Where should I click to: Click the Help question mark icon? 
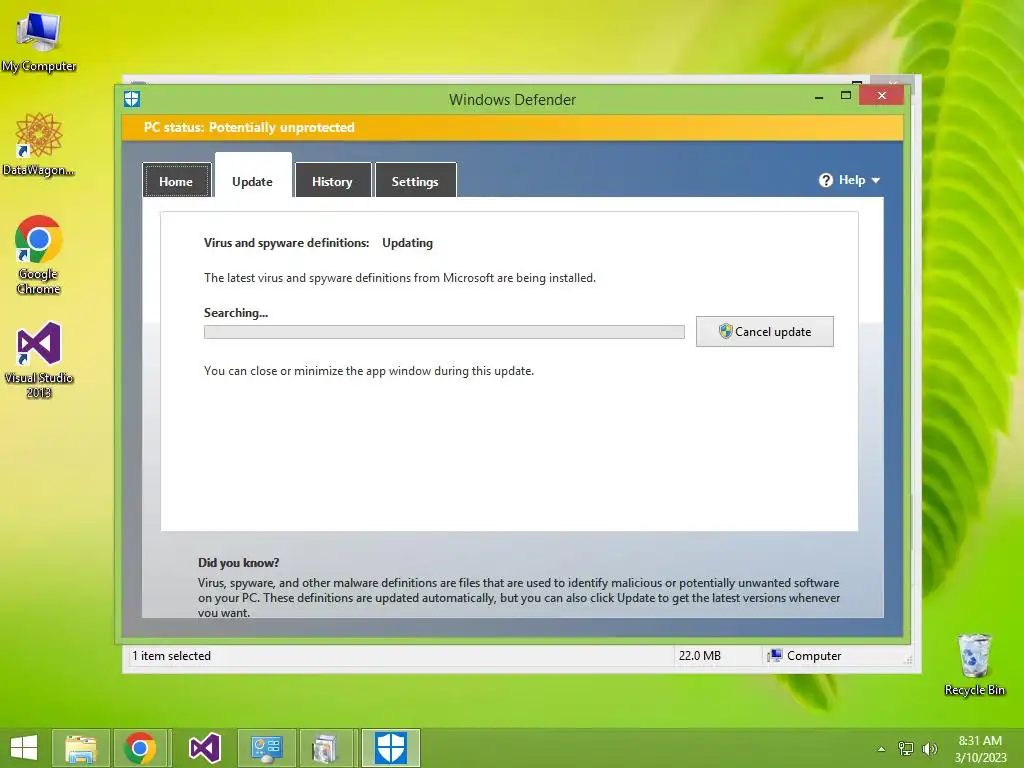coord(825,180)
